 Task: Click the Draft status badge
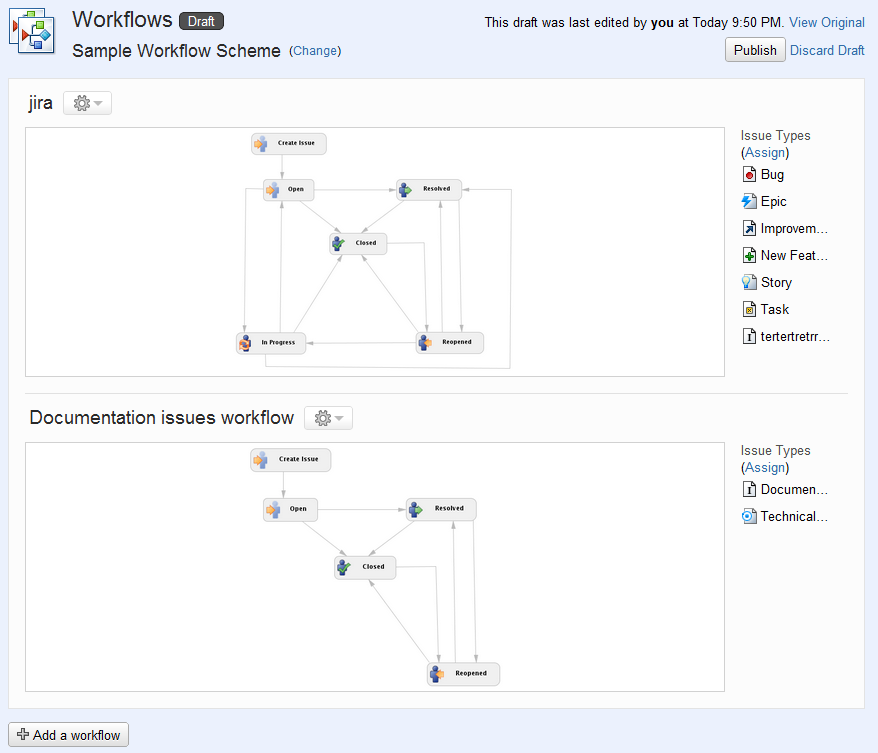coord(201,21)
